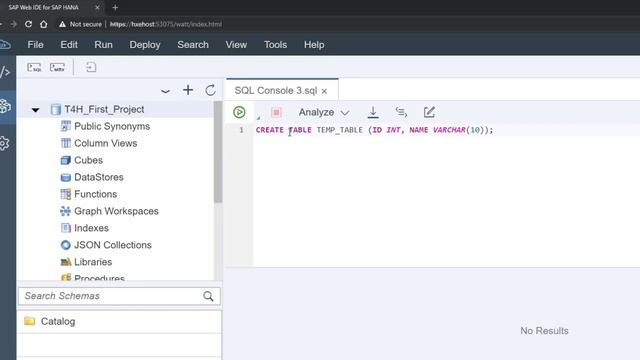Select Indexes in the tree
This screenshot has width=640, height=360.
point(91,228)
